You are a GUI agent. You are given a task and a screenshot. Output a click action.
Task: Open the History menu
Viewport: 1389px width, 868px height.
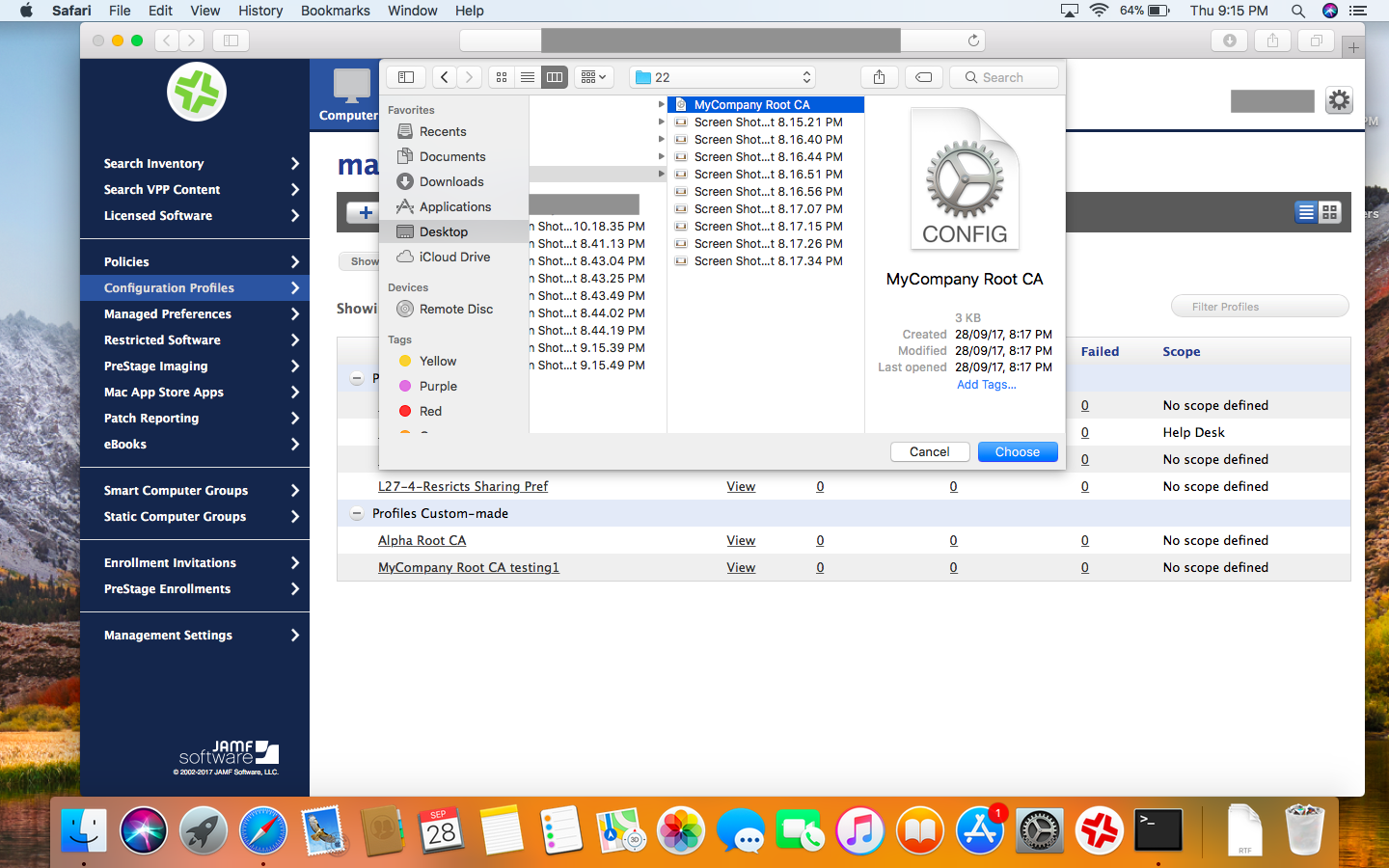[x=260, y=11]
